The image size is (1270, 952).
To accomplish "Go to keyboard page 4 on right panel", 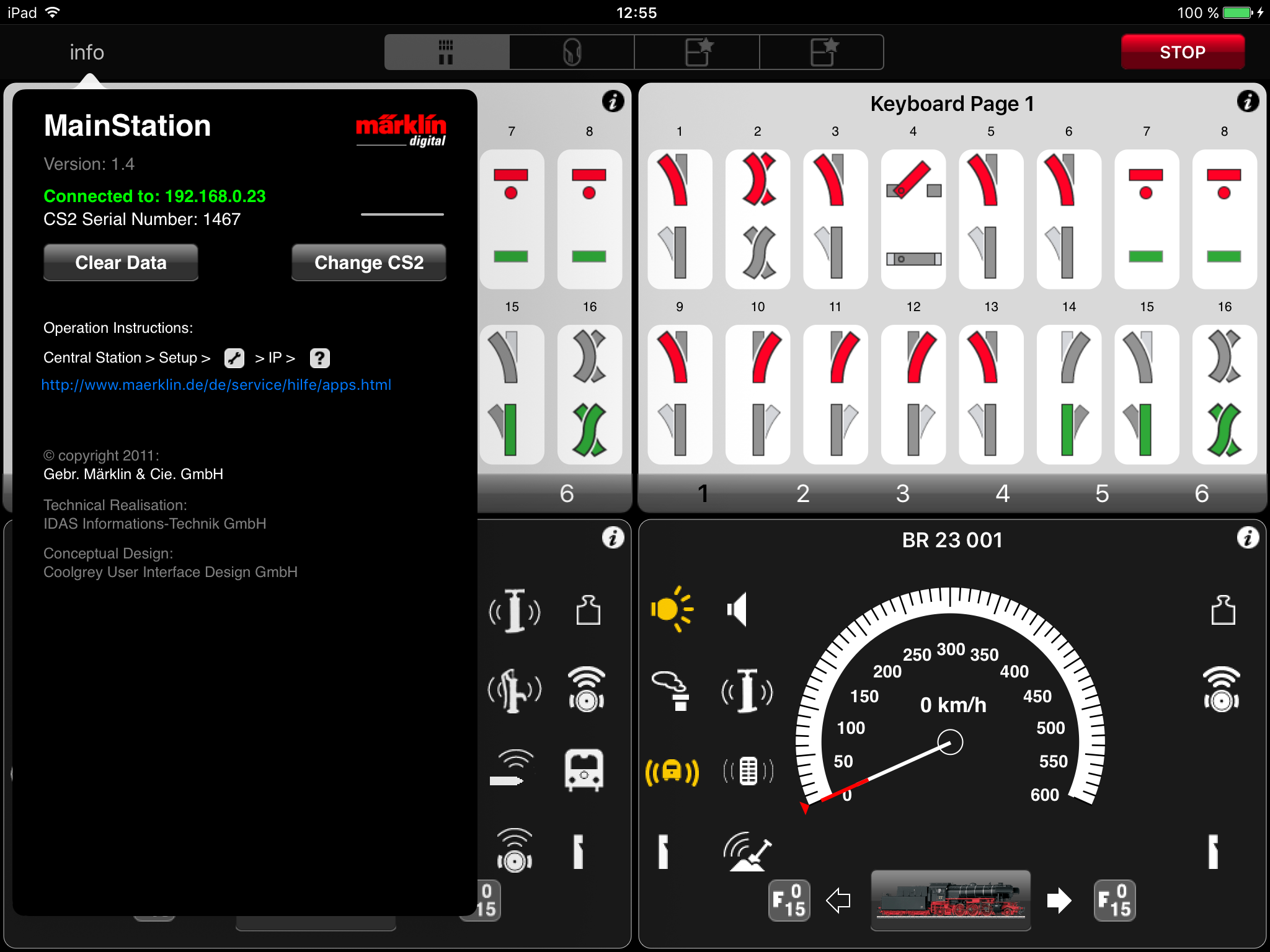I will tap(1002, 493).
